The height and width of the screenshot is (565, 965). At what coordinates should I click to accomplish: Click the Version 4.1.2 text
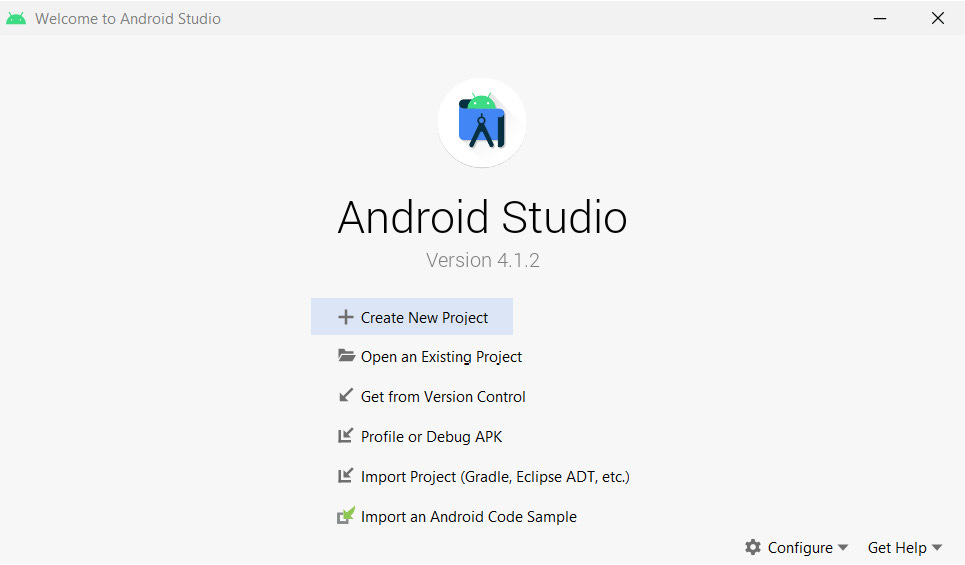click(482, 260)
